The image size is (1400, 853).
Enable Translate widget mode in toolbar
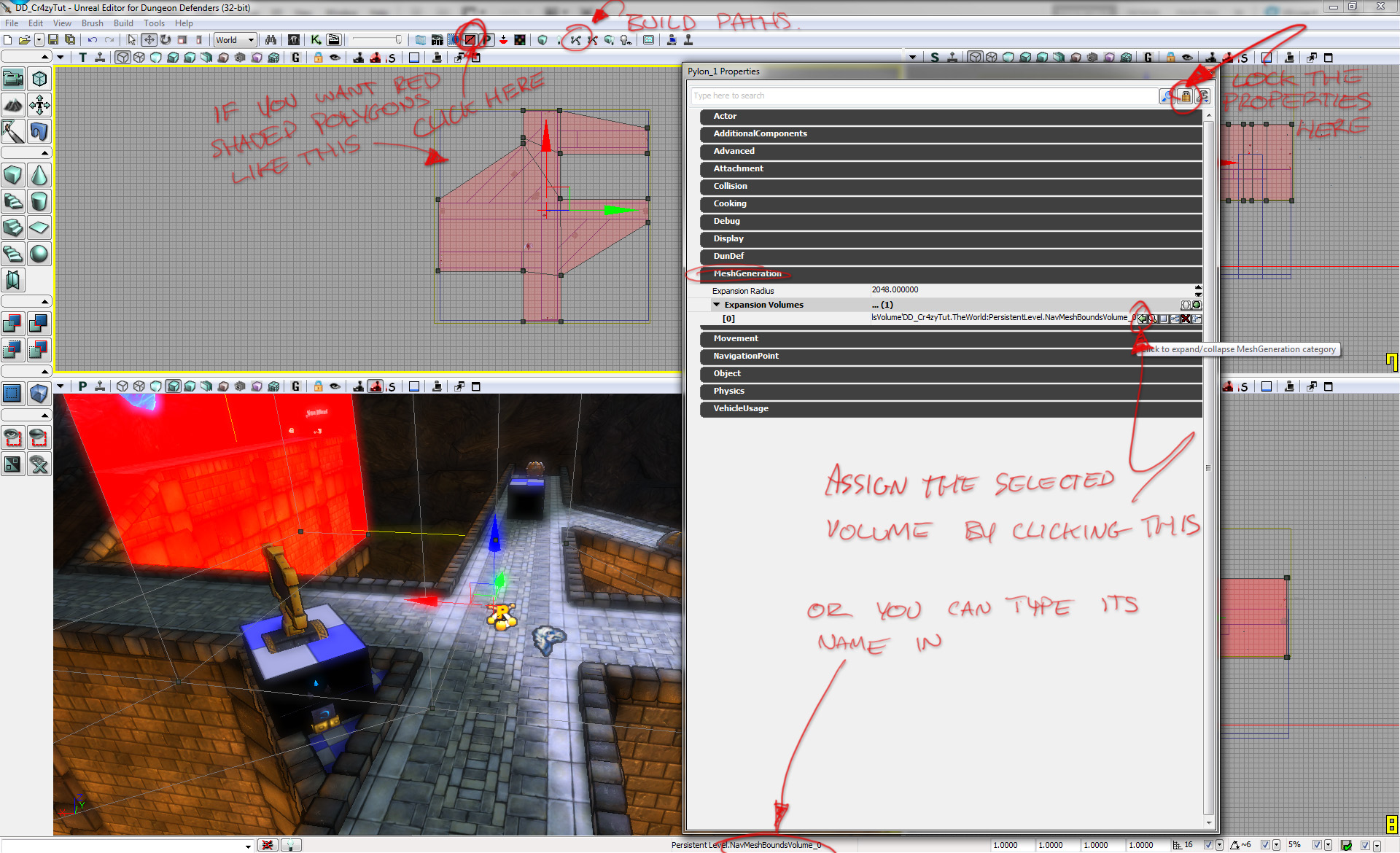(149, 39)
